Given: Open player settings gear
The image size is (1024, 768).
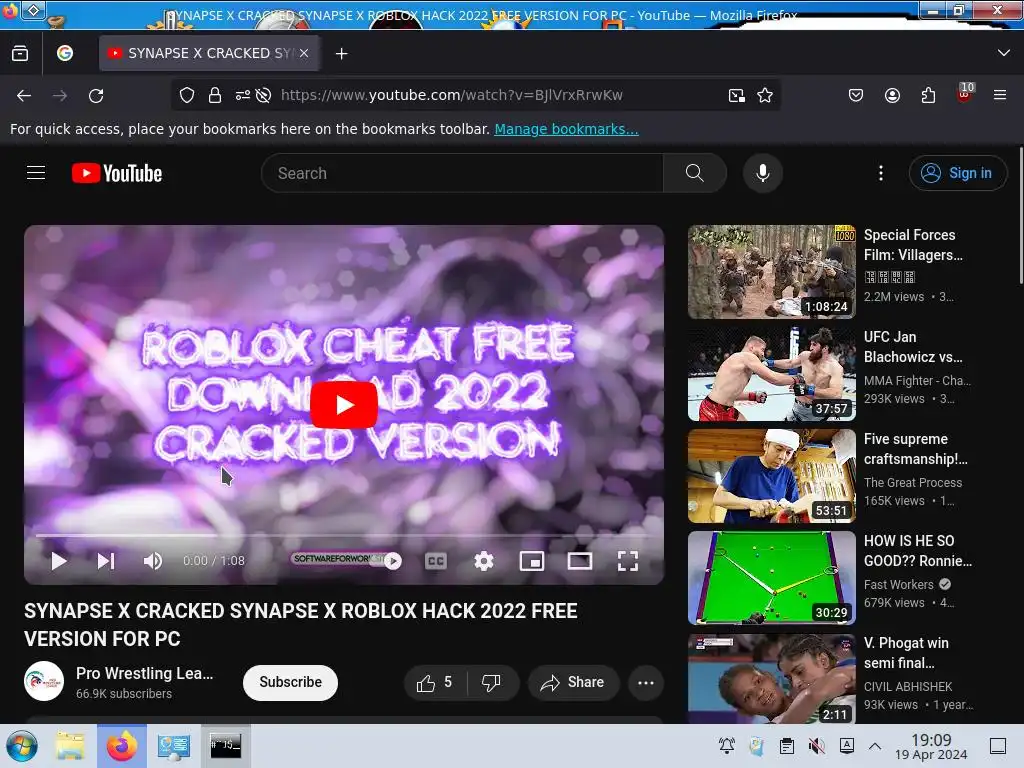Looking at the screenshot, I should 484,561.
